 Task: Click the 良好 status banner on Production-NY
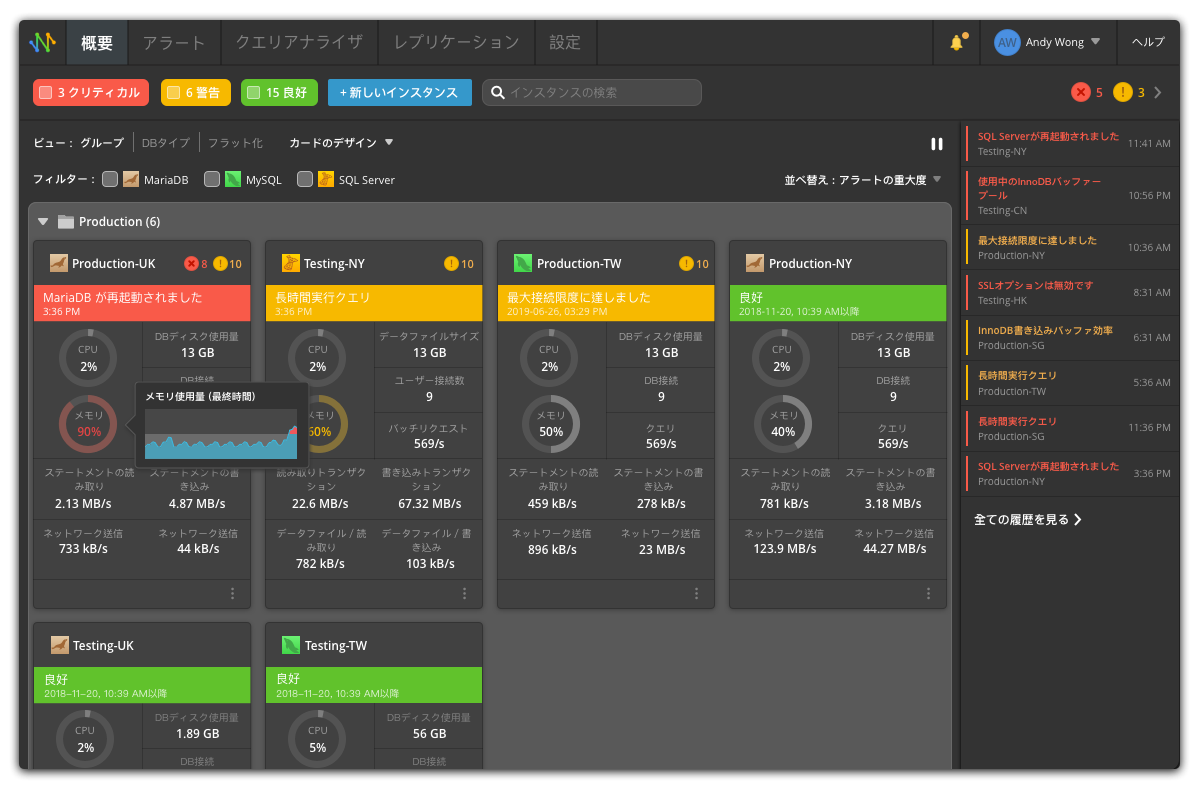click(x=838, y=303)
